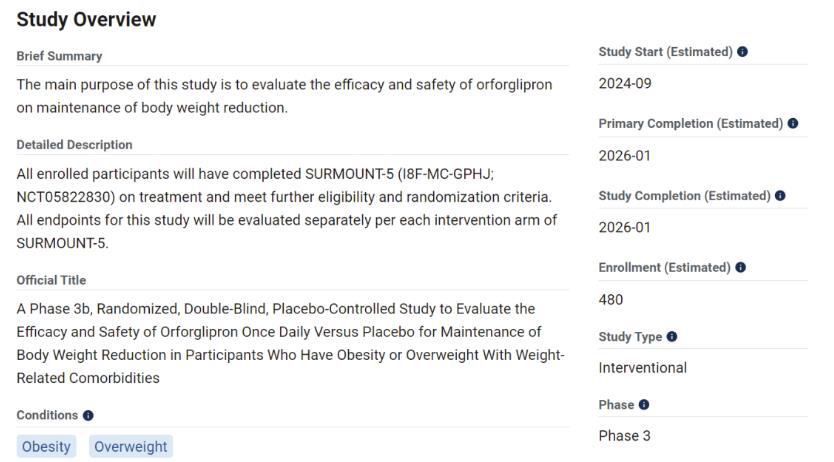Open the Primary Completion (Estimated) info icon

[793, 124]
